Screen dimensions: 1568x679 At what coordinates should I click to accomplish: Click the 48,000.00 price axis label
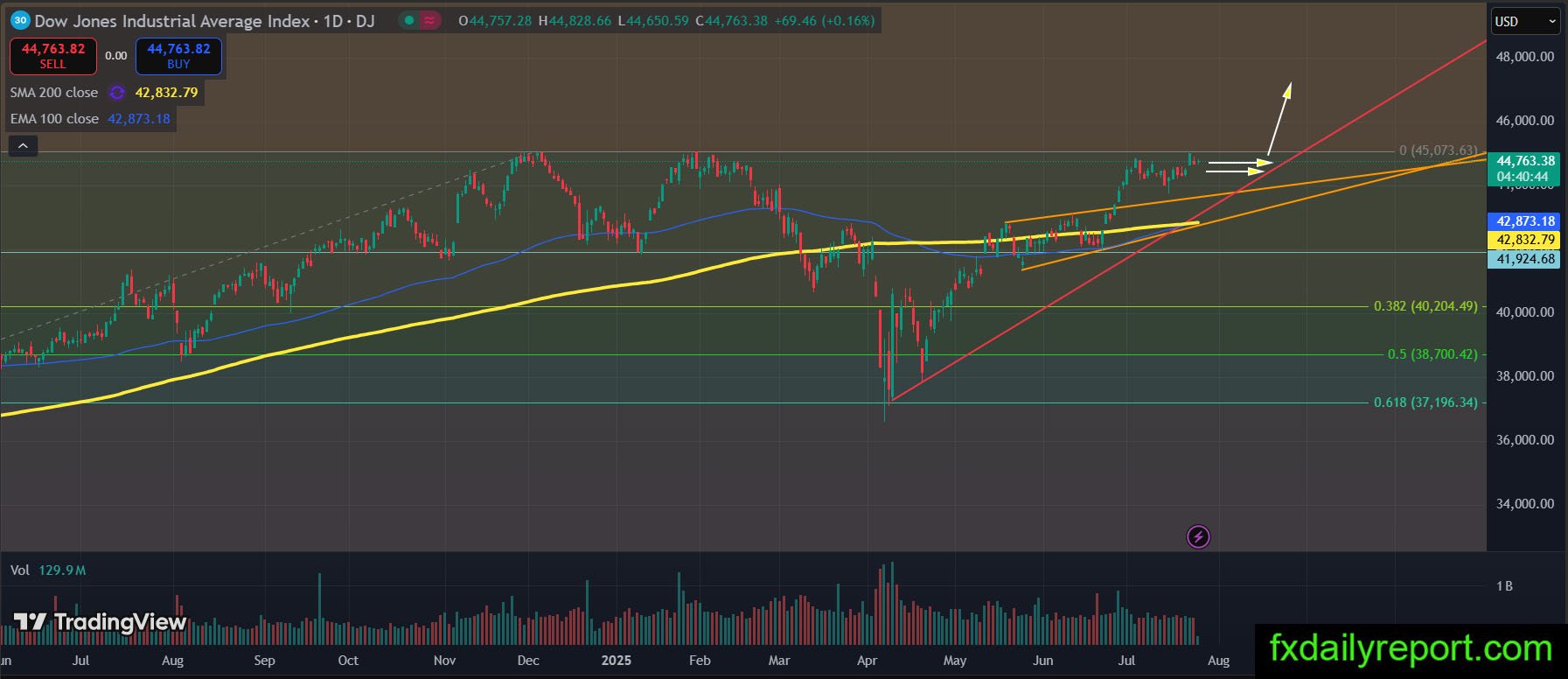(x=1525, y=57)
